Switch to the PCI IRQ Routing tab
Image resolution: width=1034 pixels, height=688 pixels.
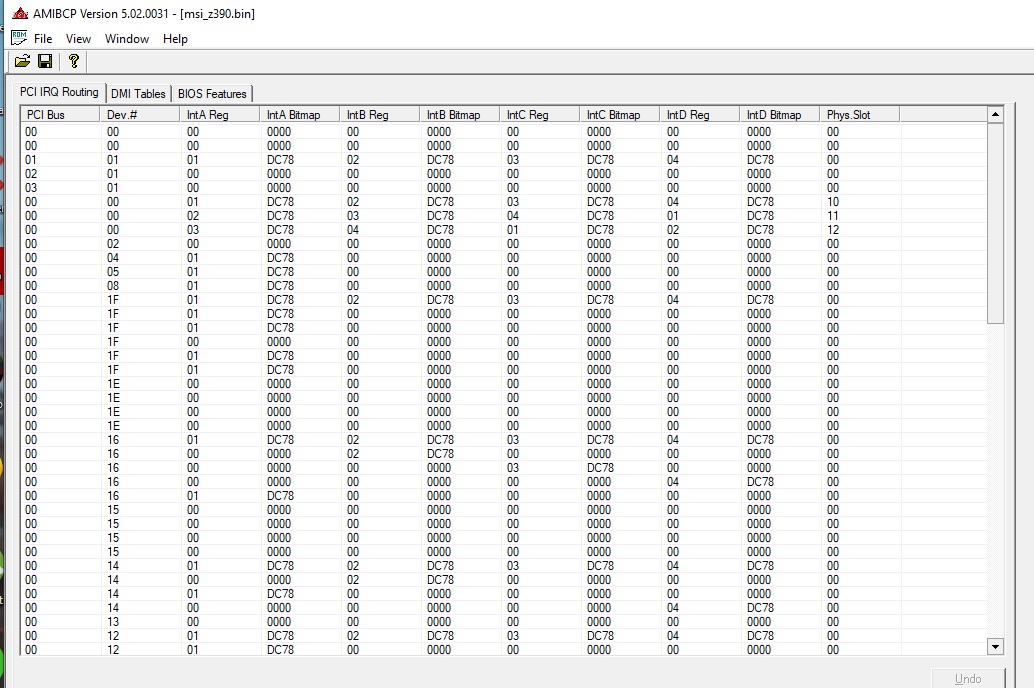[x=59, y=92]
